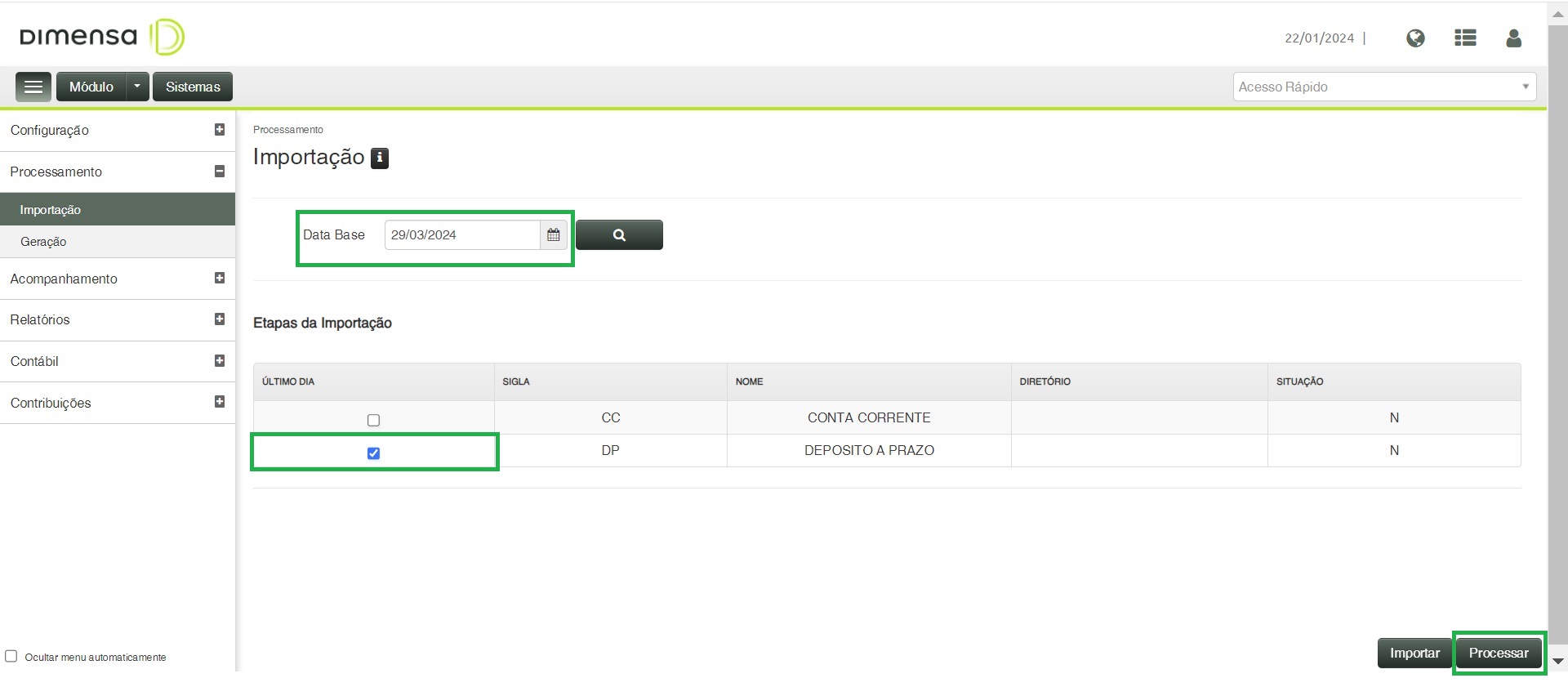Viewport: 1568px width, 687px height.
Task: Uncheck the Último Dia box for DP row
Action: tap(374, 453)
